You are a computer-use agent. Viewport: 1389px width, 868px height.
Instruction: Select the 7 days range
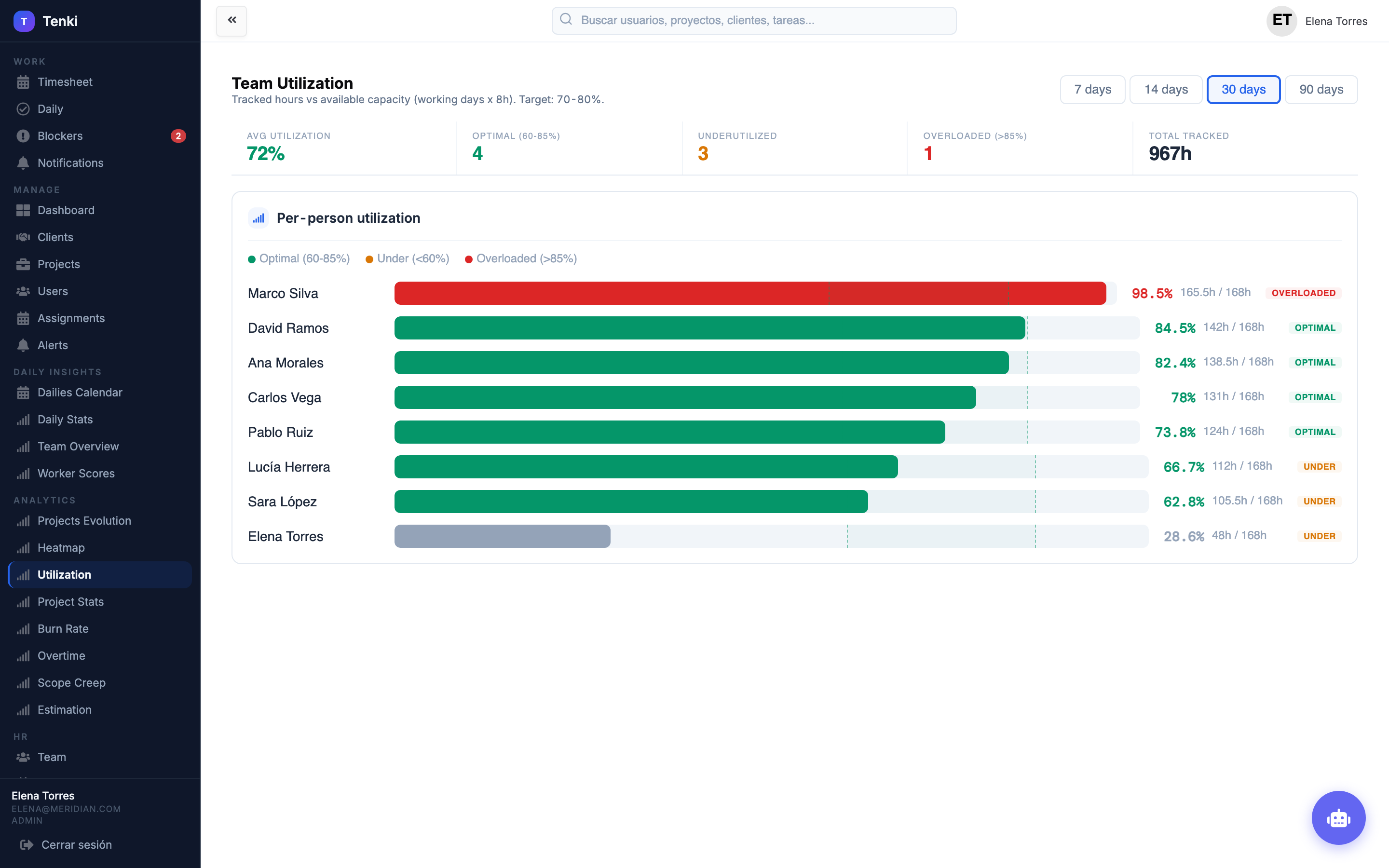pyautogui.click(x=1092, y=90)
